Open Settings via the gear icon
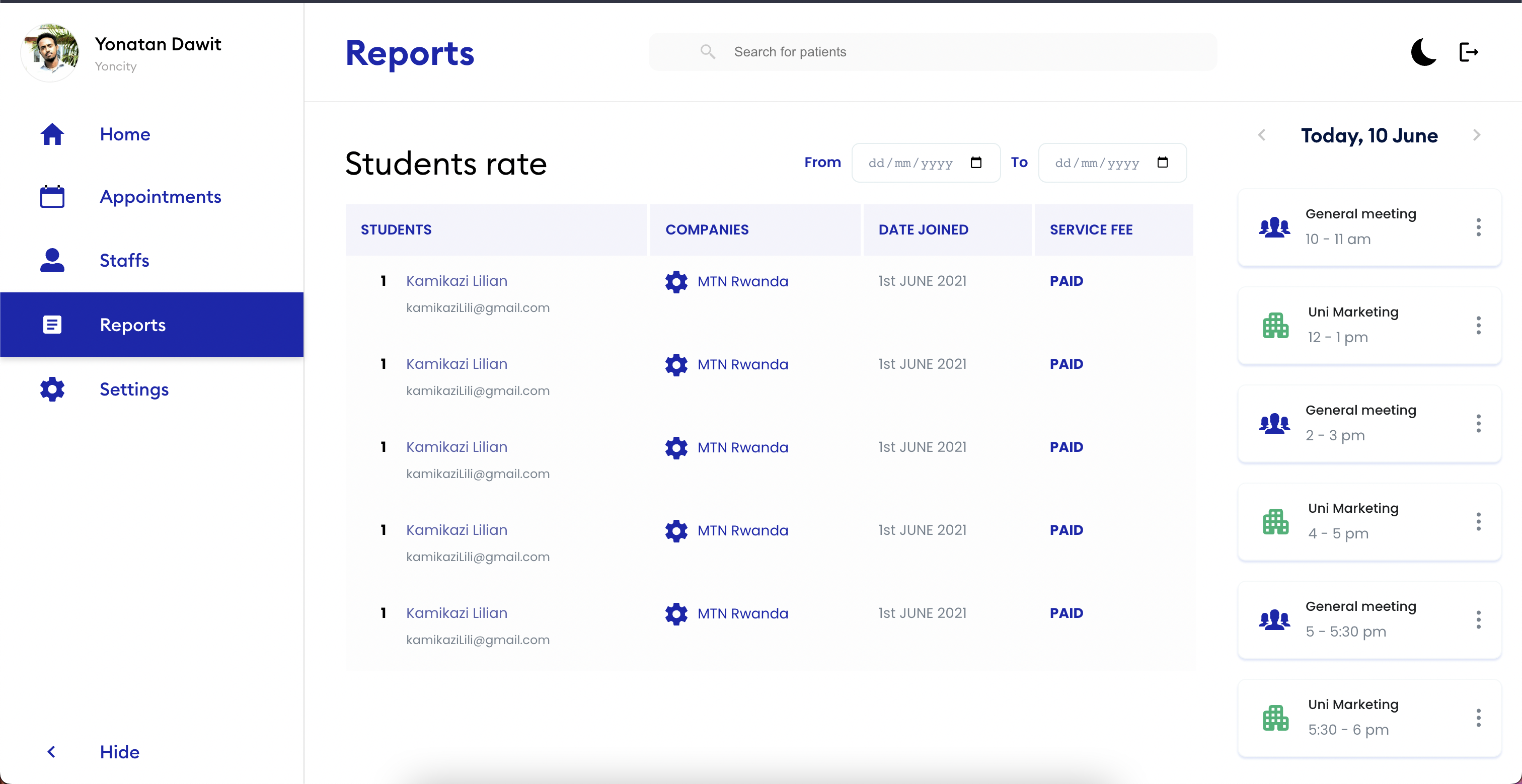This screenshot has width=1522, height=784. pyautogui.click(x=52, y=389)
